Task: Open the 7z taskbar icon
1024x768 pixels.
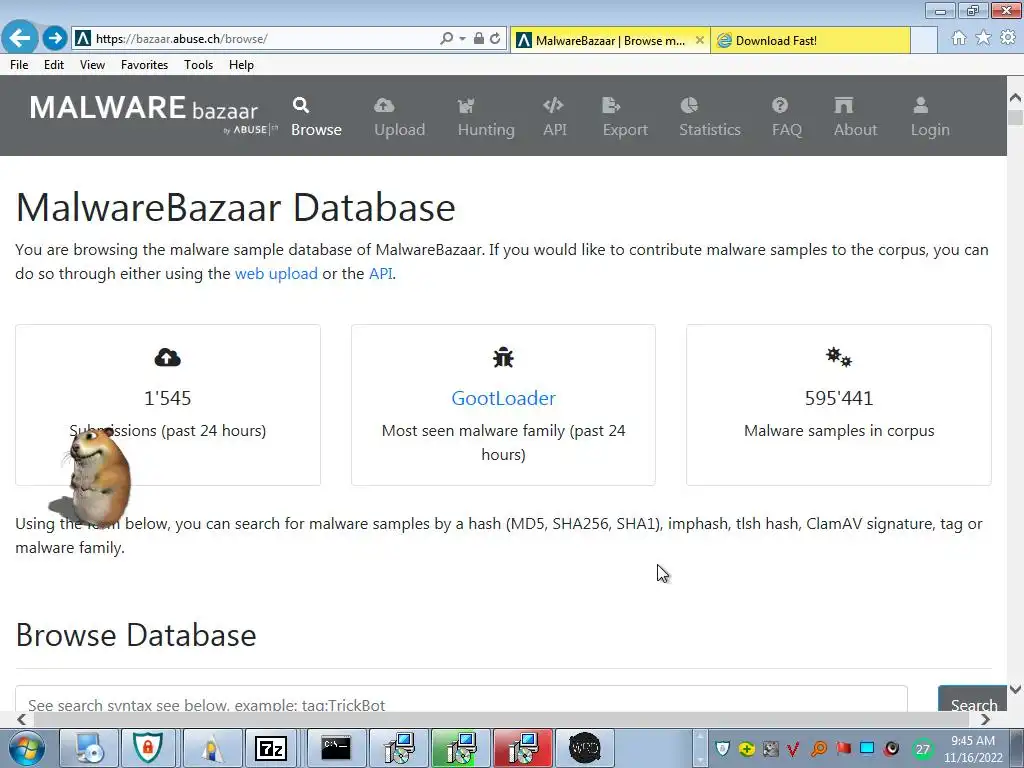Action: [272, 748]
